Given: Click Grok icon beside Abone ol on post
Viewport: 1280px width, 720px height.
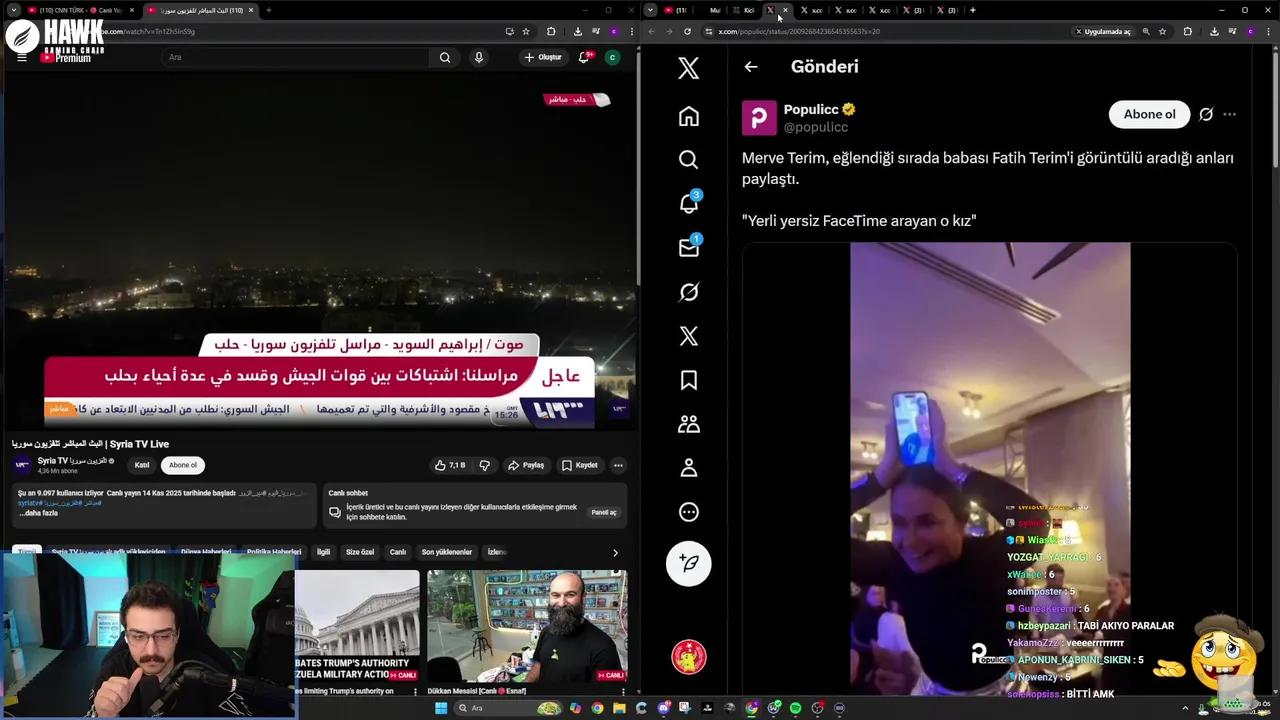Looking at the screenshot, I should pos(1206,114).
